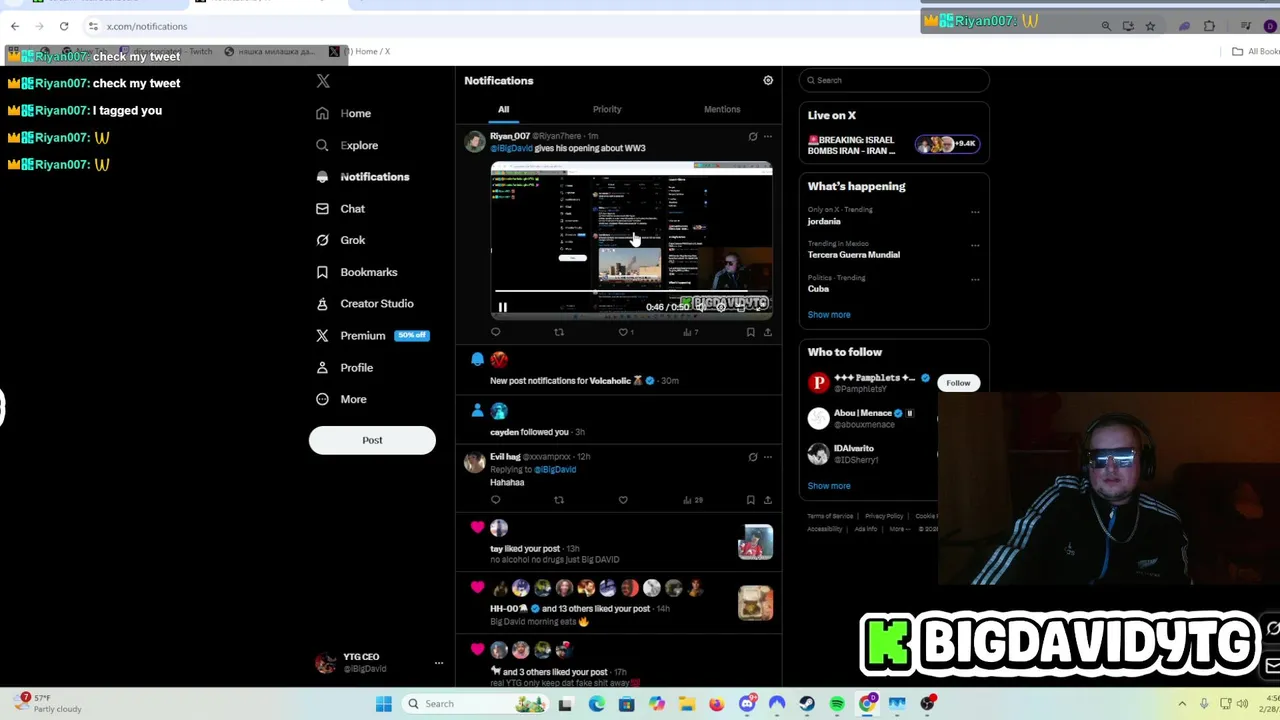Repost Evil hag's Hahahaa tweet

coord(559,500)
